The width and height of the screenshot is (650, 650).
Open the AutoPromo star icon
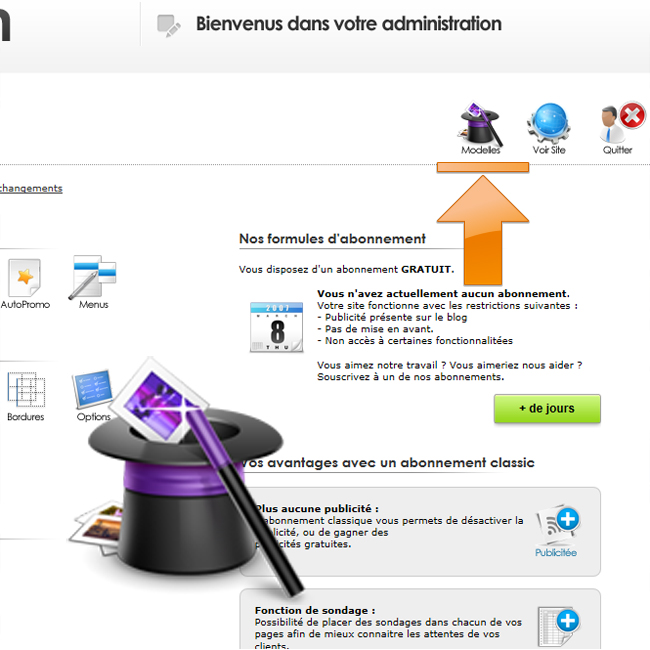click(25, 277)
